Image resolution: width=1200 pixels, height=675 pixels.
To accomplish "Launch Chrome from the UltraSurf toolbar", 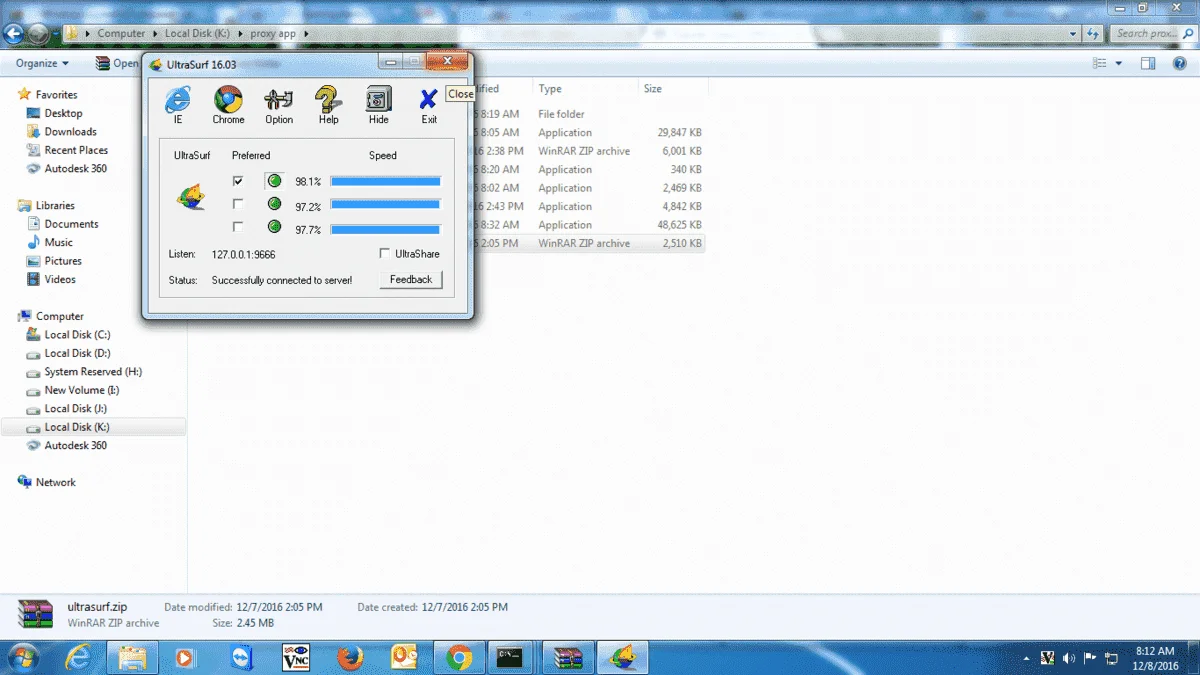I will pyautogui.click(x=228, y=104).
